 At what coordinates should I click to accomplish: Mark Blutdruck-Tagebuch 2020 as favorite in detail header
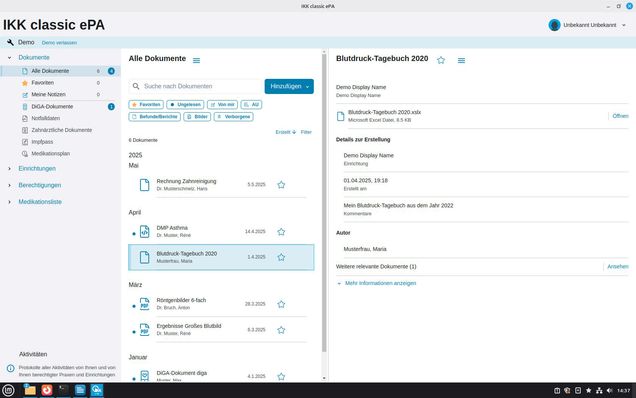click(441, 60)
